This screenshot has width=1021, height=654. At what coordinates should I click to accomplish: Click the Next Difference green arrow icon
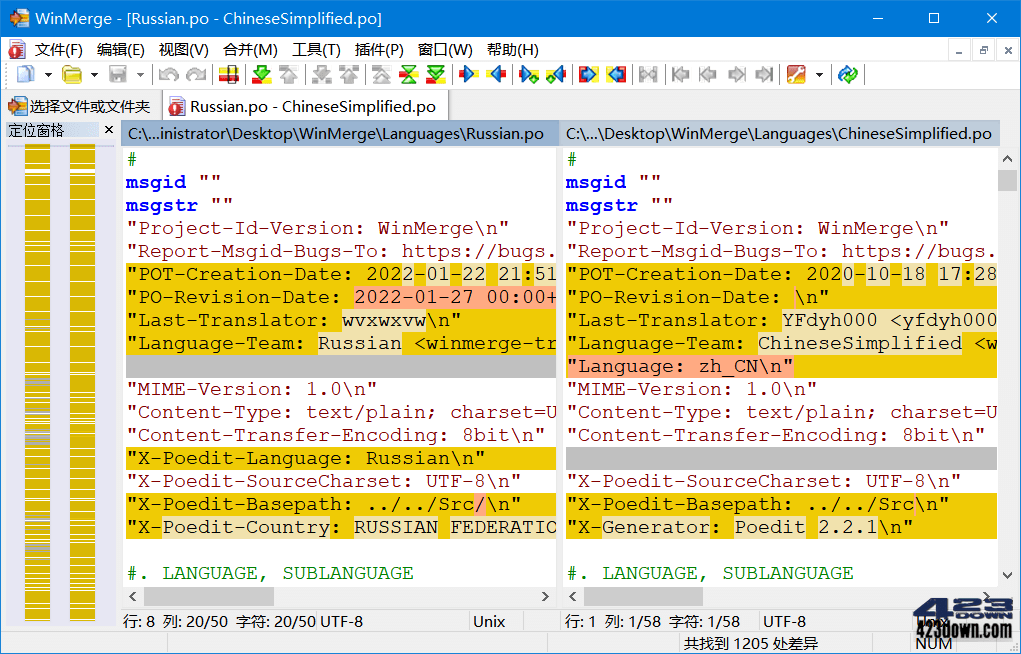click(261, 74)
